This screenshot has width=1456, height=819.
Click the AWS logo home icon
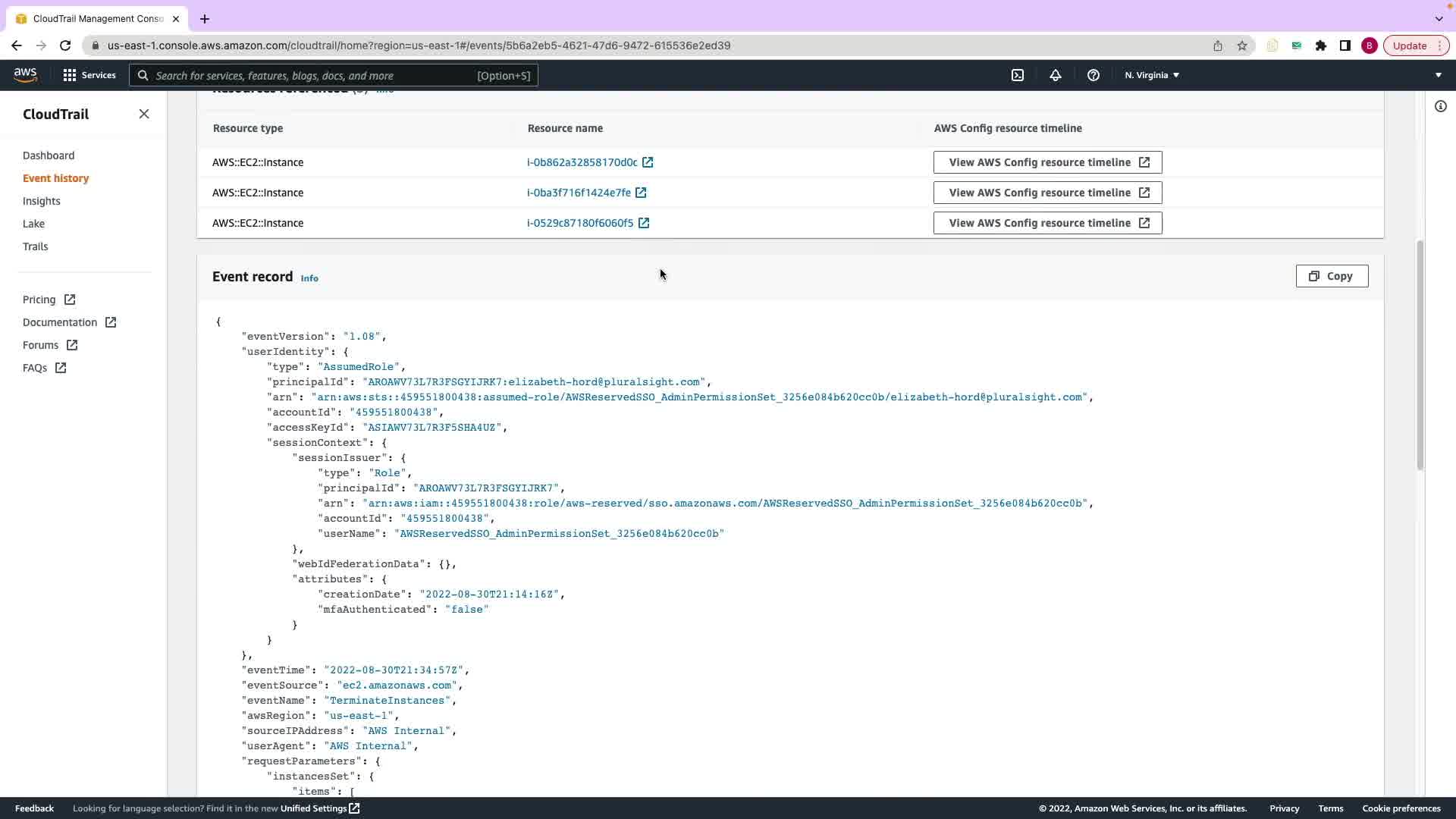(25, 74)
